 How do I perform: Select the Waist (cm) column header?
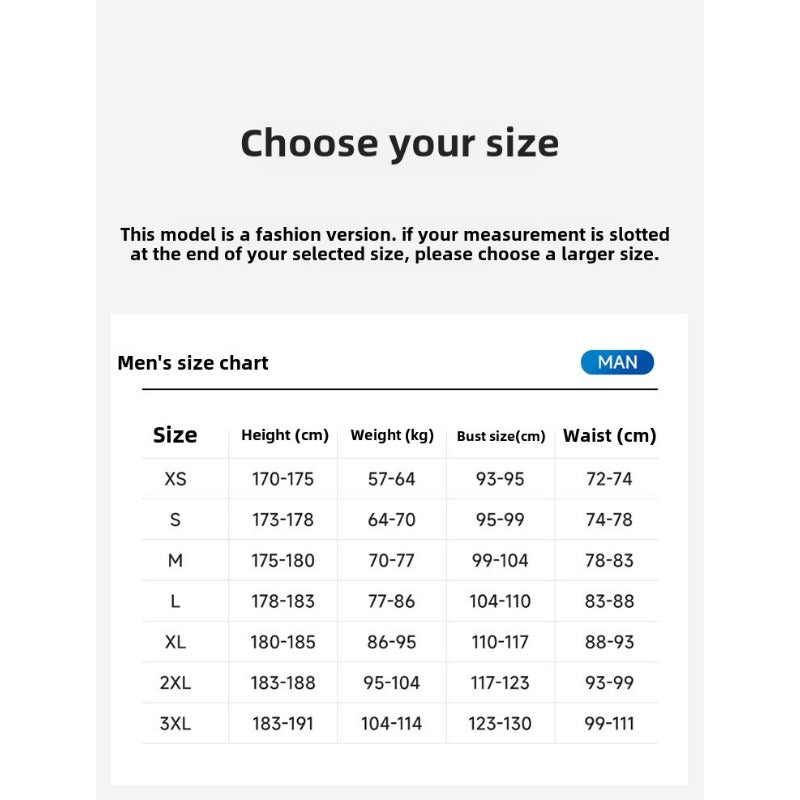(609, 435)
